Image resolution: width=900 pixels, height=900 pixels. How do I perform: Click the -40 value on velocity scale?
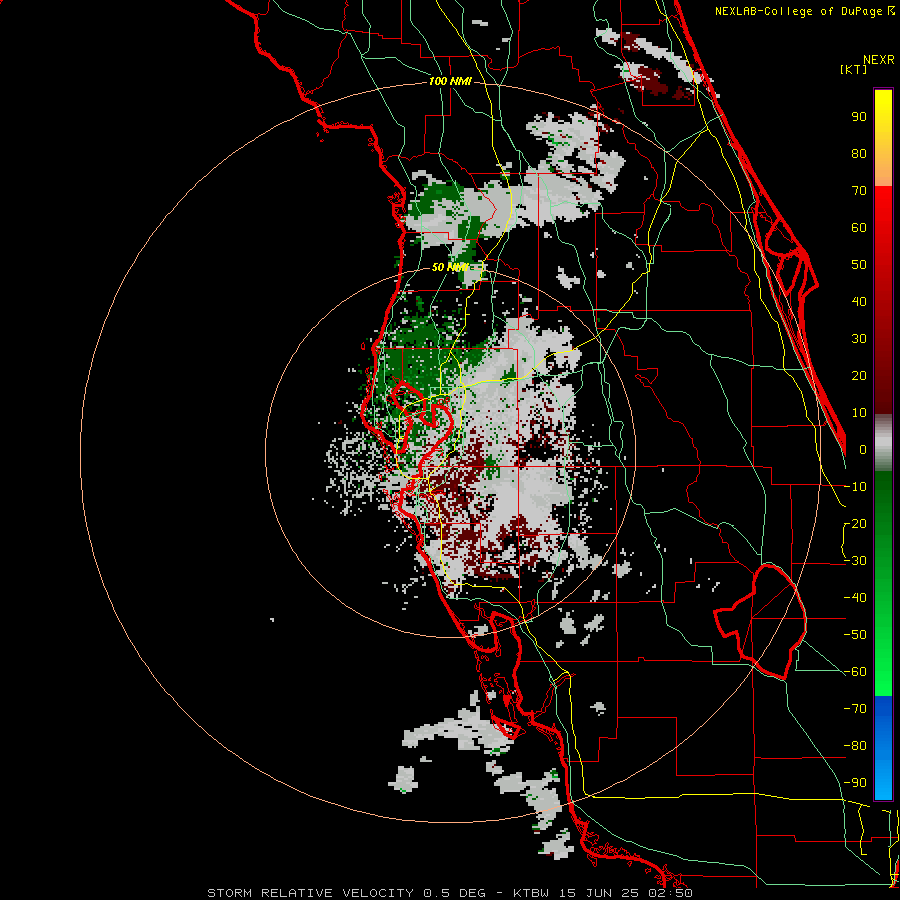(855, 598)
